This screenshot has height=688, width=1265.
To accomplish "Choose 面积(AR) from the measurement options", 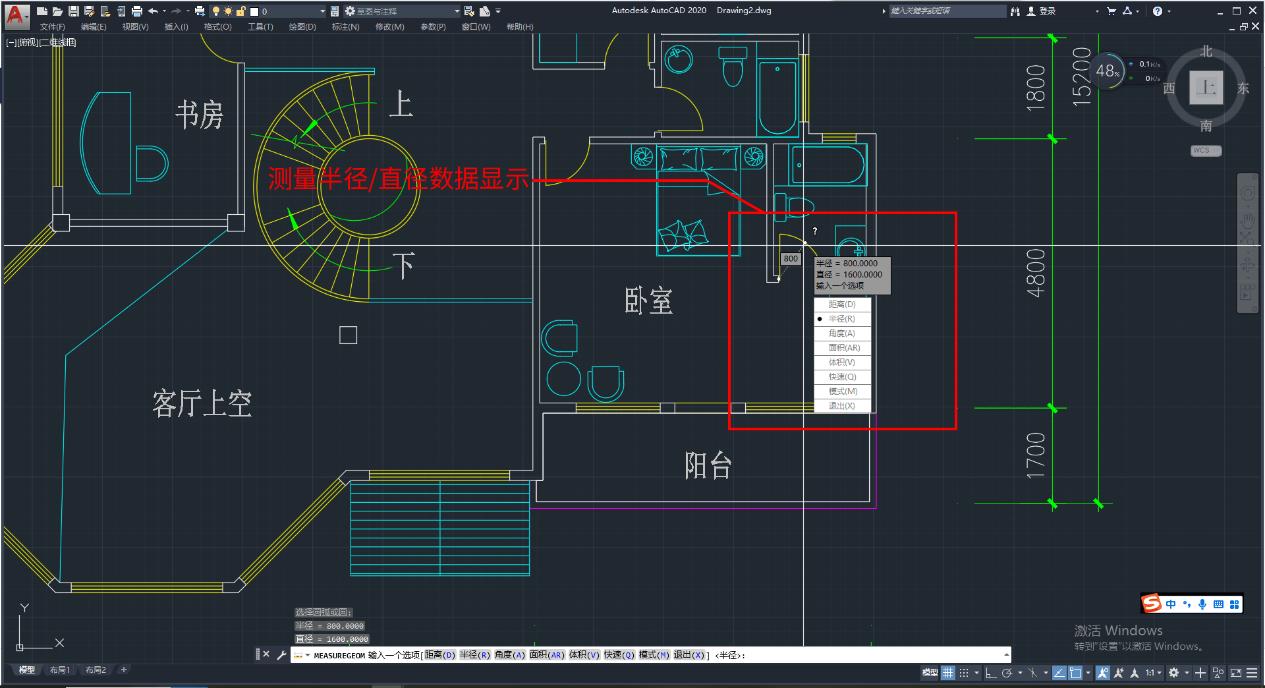I will [842, 347].
